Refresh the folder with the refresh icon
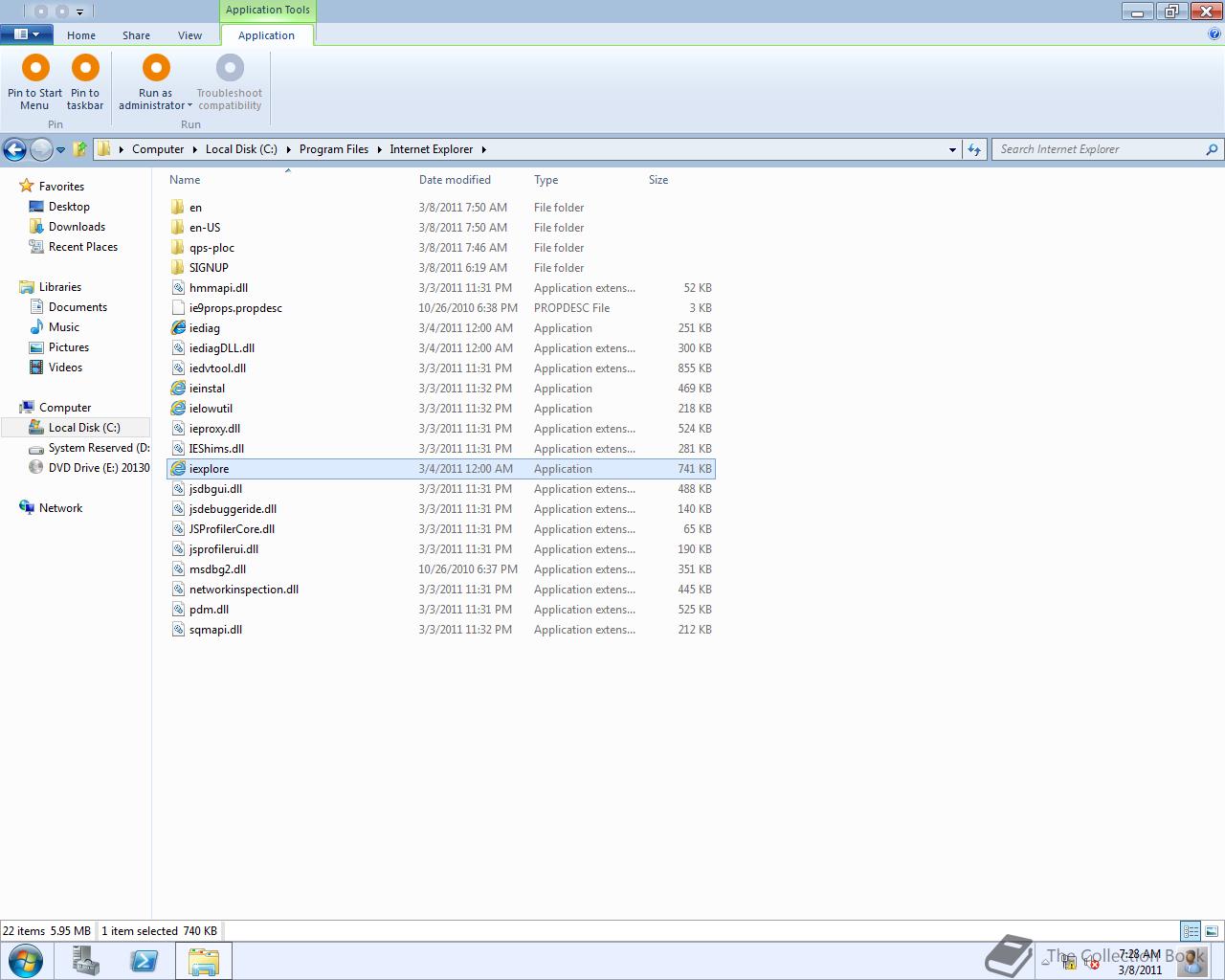 tap(974, 149)
